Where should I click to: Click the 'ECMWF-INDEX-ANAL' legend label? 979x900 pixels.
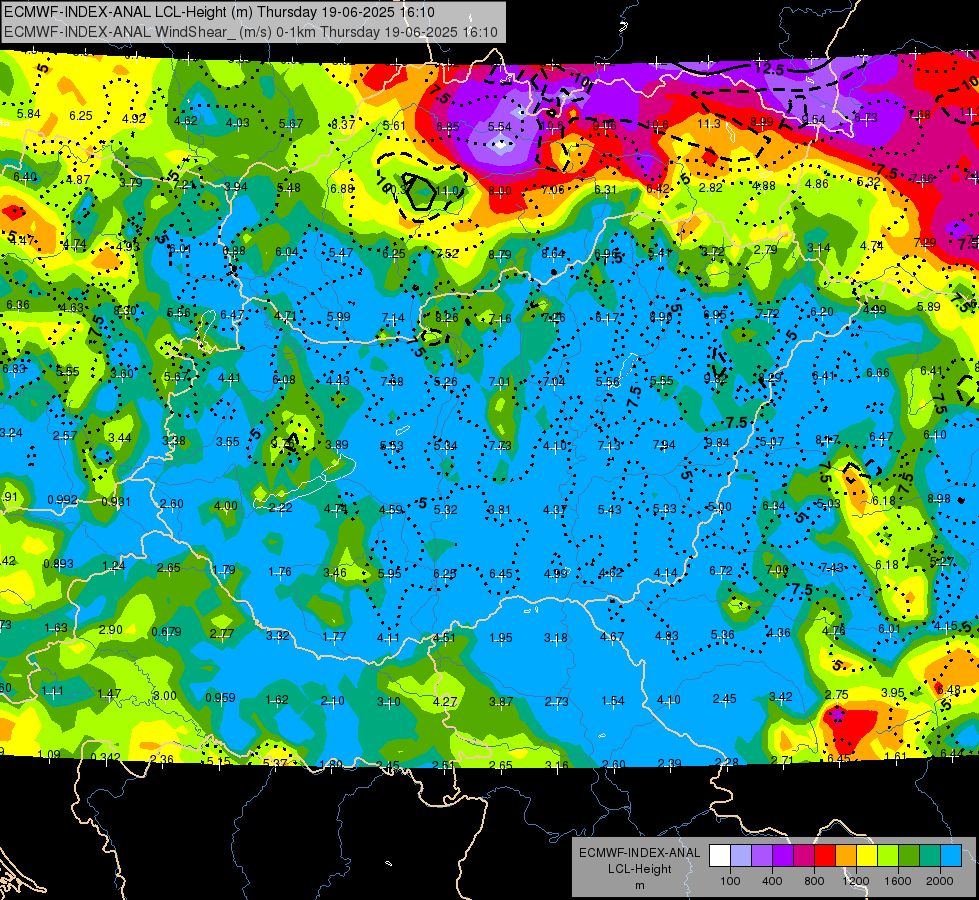point(639,853)
